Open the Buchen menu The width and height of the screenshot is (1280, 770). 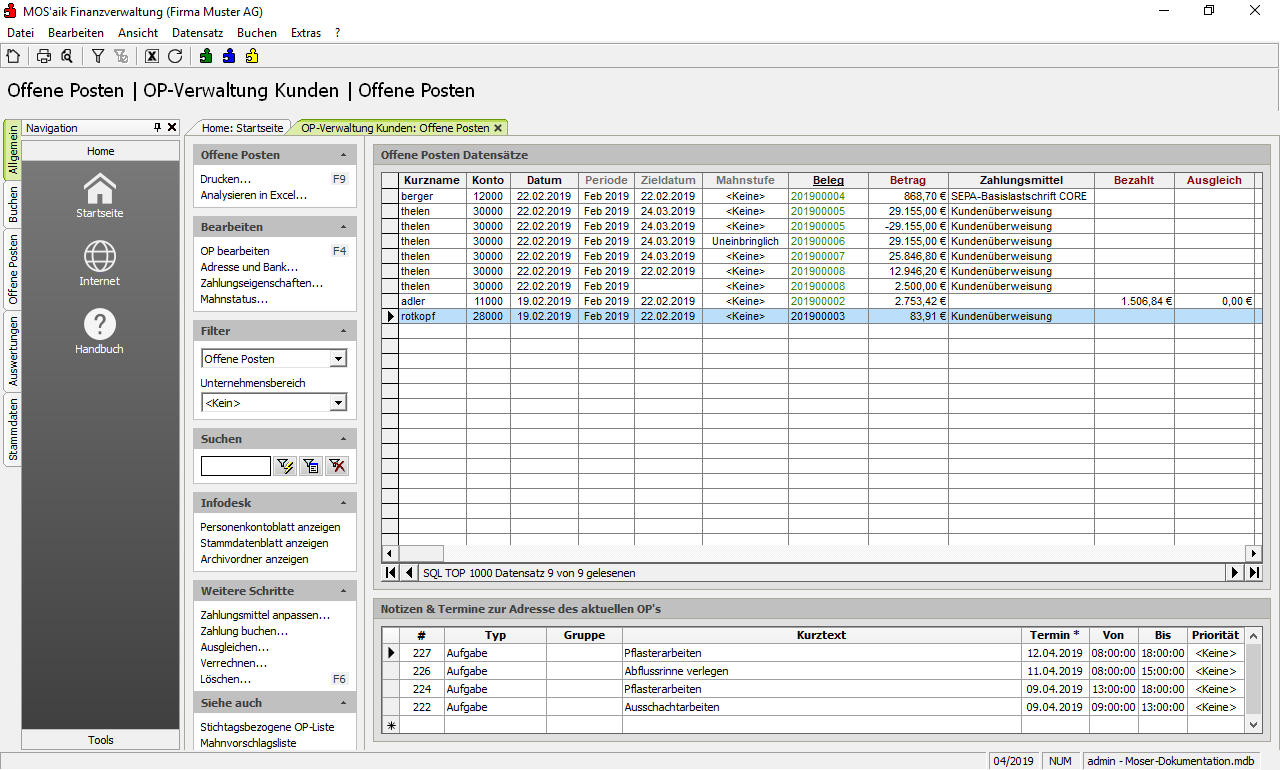point(257,33)
